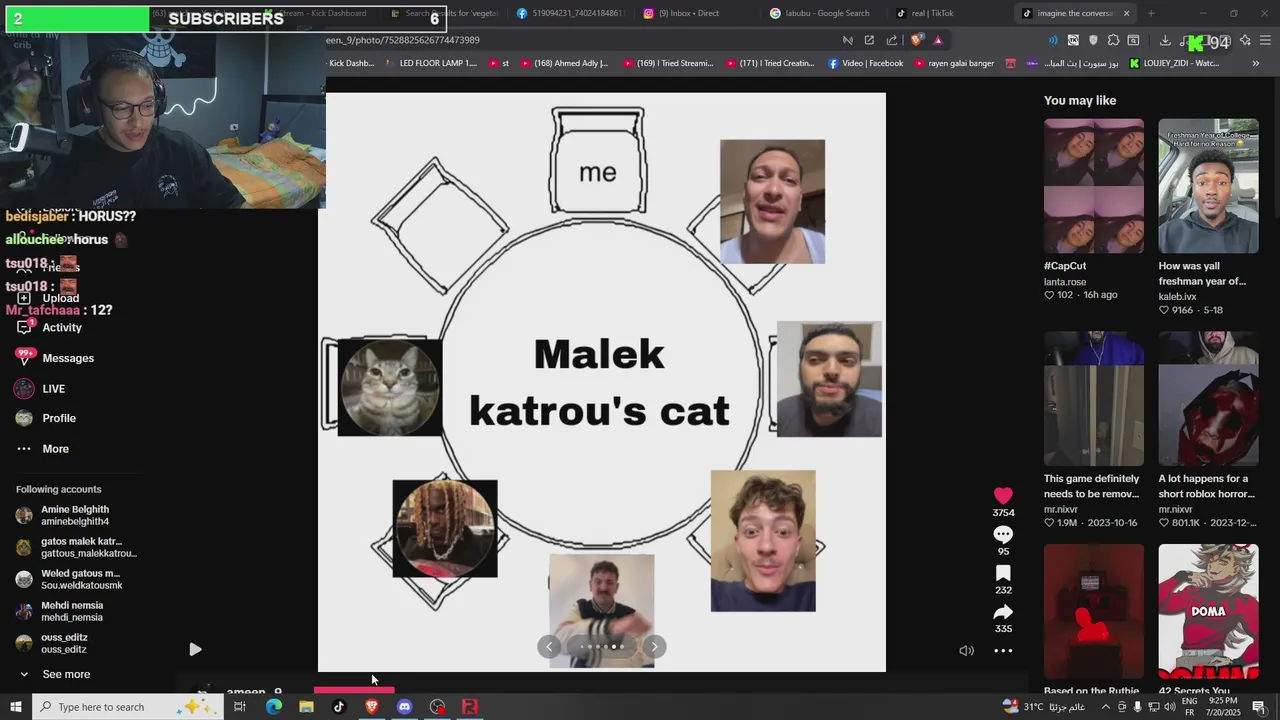
Task: Like the post with the heart icon
Action: click(x=1003, y=495)
